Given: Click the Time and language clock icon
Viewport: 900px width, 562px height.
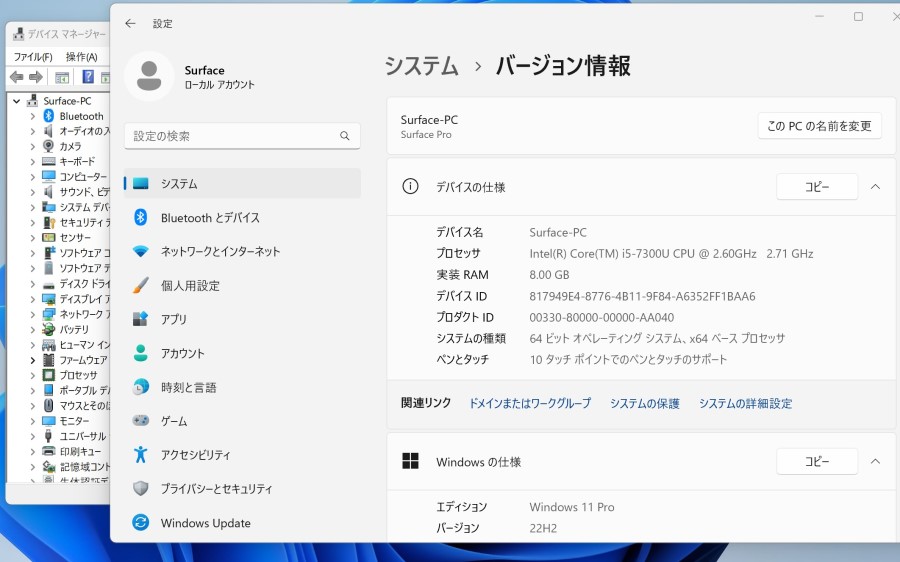Looking at the screenshot, I should point(141,387).
